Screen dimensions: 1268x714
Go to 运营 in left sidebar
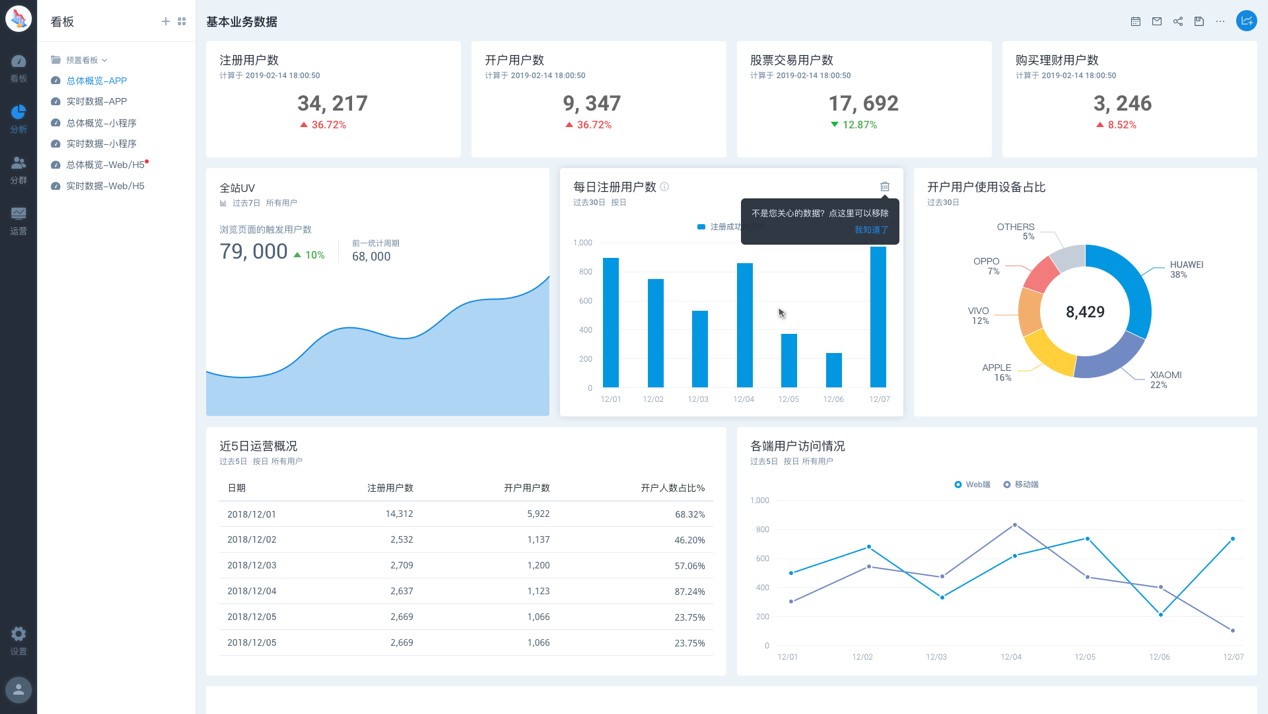pos(18,220)
